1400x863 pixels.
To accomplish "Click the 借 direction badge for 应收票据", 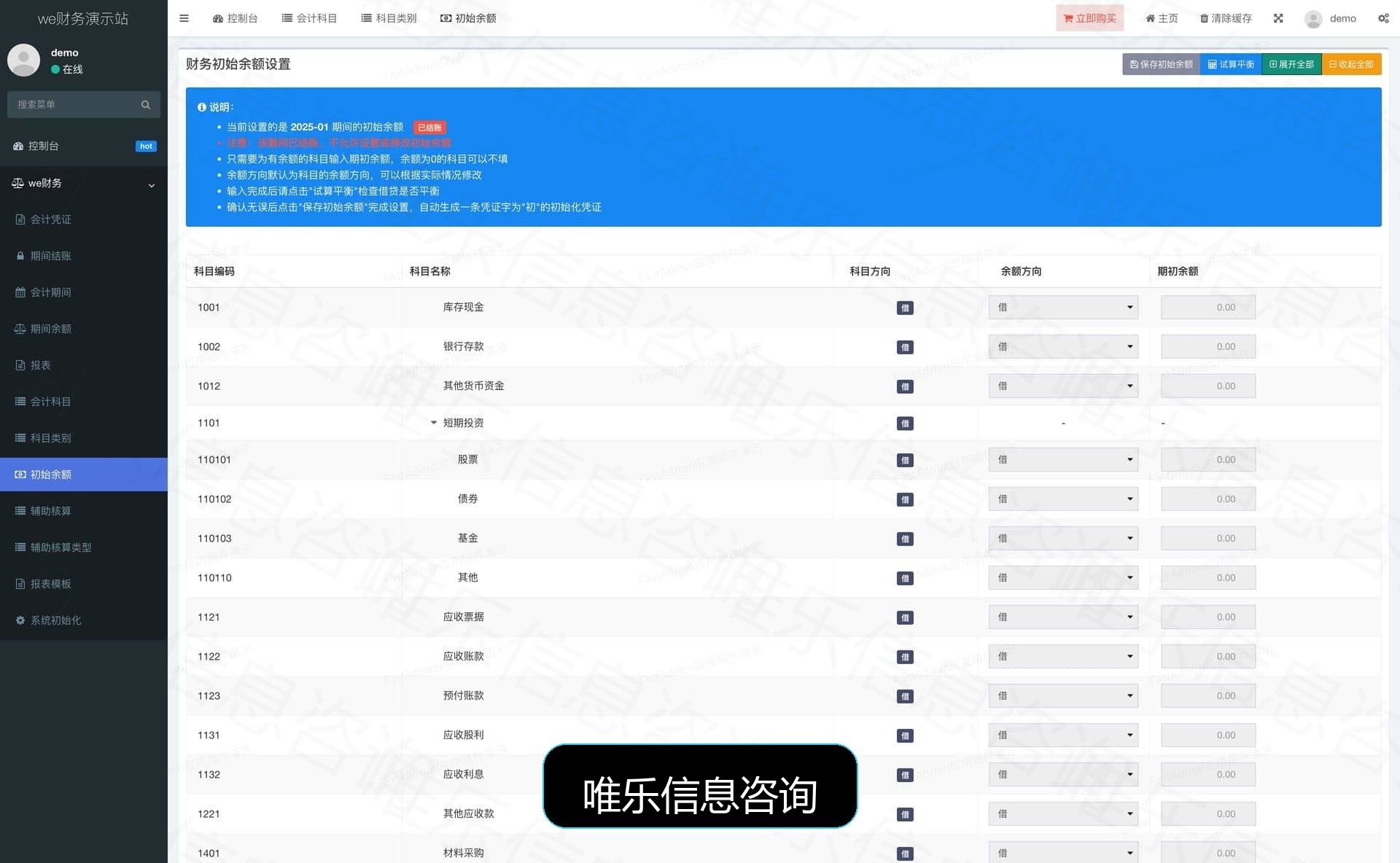I will point(905,617).
